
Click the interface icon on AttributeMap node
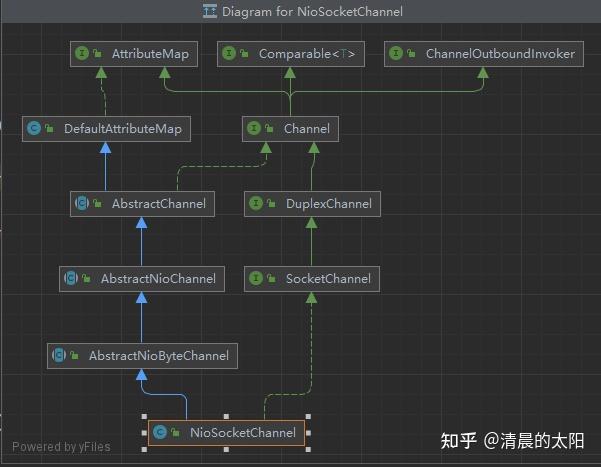[x=82, y=53]
